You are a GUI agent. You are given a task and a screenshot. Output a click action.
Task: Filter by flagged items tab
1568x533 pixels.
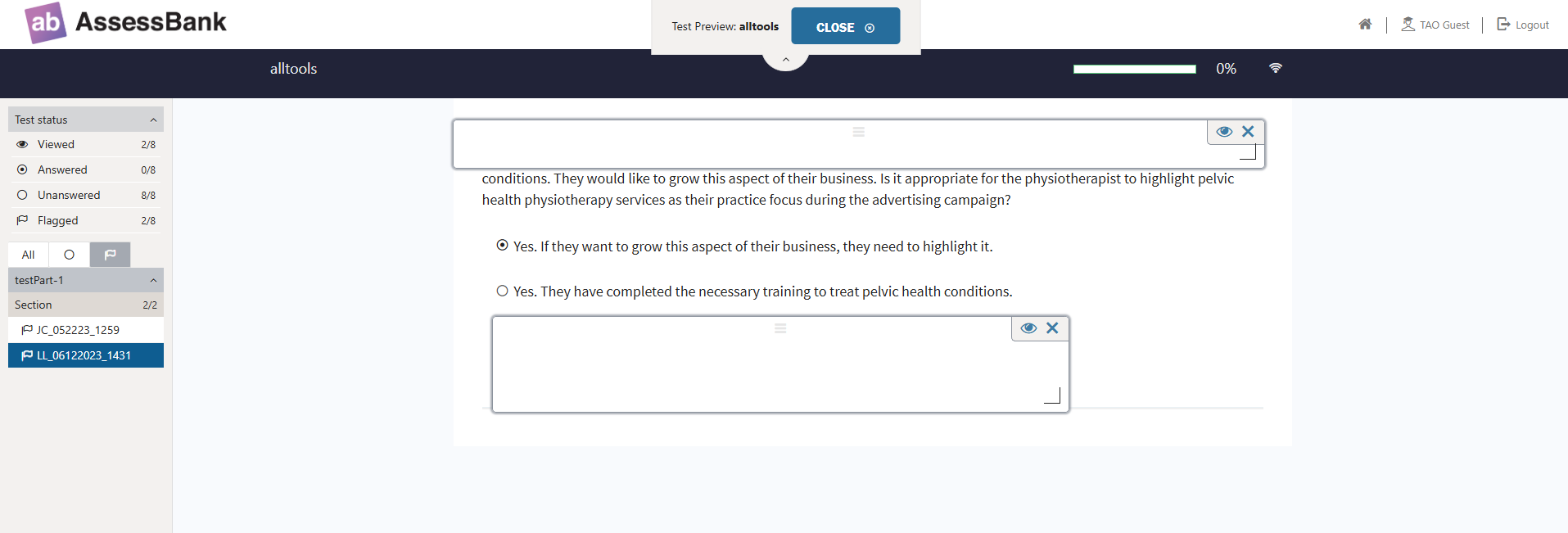coord(110,255)
